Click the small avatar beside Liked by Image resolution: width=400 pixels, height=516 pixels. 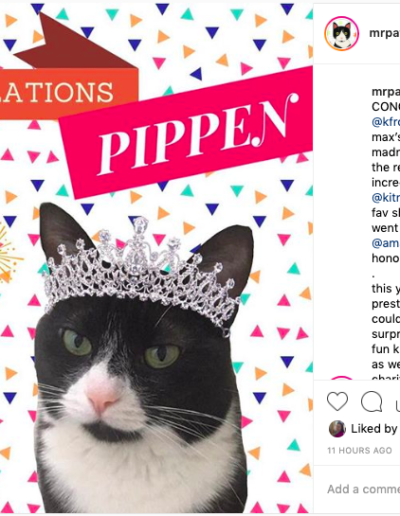[337, 429]
